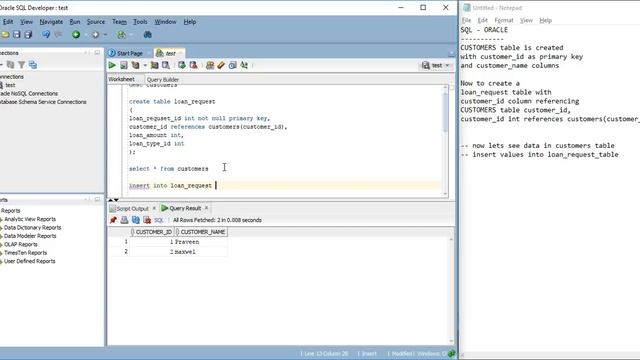
Task: Open the SQL Worksheet icon dropdown arrow
Action: [131, 35]
